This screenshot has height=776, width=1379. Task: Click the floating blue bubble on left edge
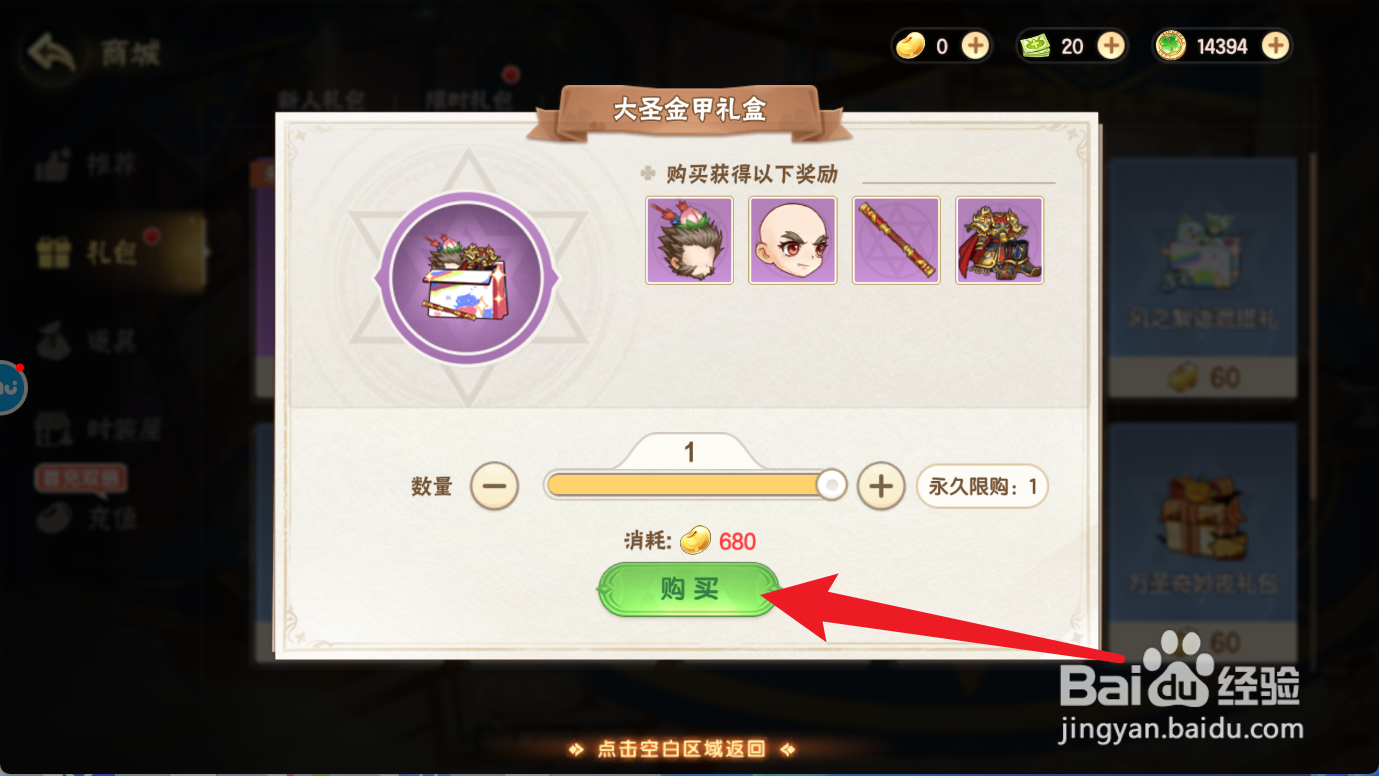click(x=8, y=388)
